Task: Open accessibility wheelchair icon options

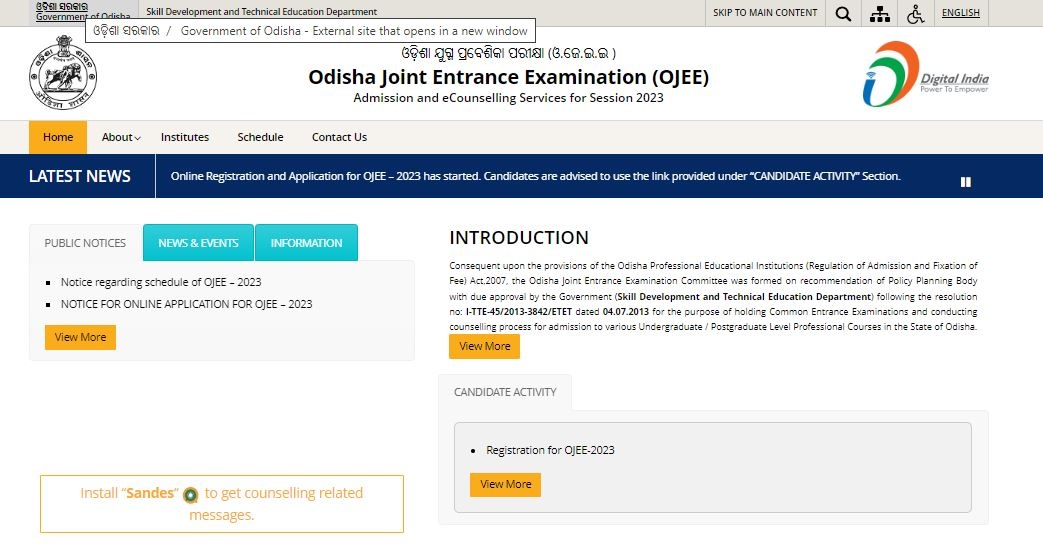Action: point(916,13)
